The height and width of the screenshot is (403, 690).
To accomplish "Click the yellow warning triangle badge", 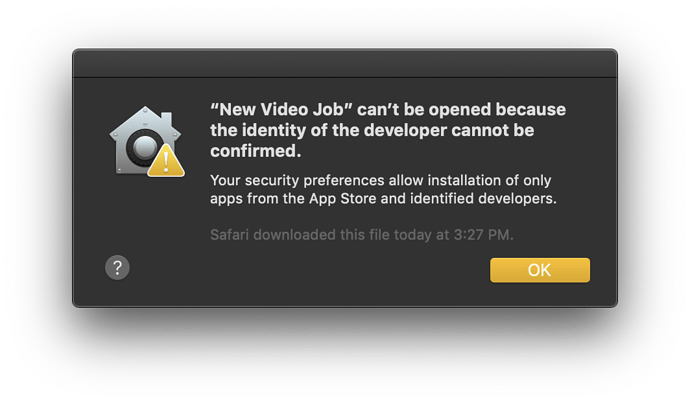I will point(166,161).
